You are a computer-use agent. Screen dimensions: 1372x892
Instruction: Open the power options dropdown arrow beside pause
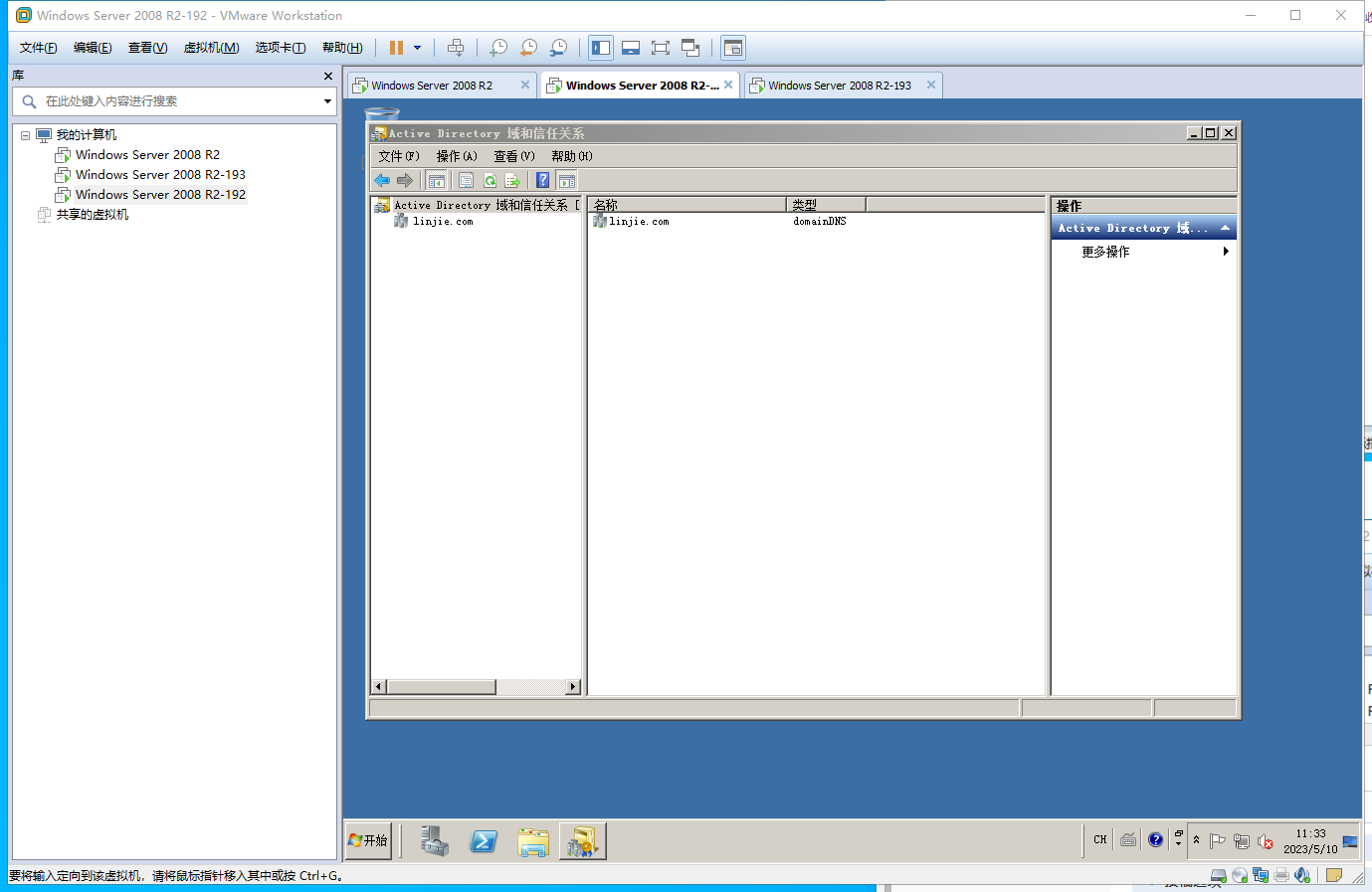pyautogui.click(x=418, y=48)
